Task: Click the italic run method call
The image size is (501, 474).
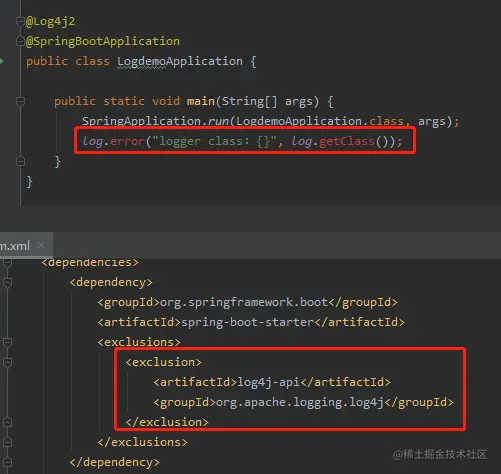Action: click(x=218, y=121)
